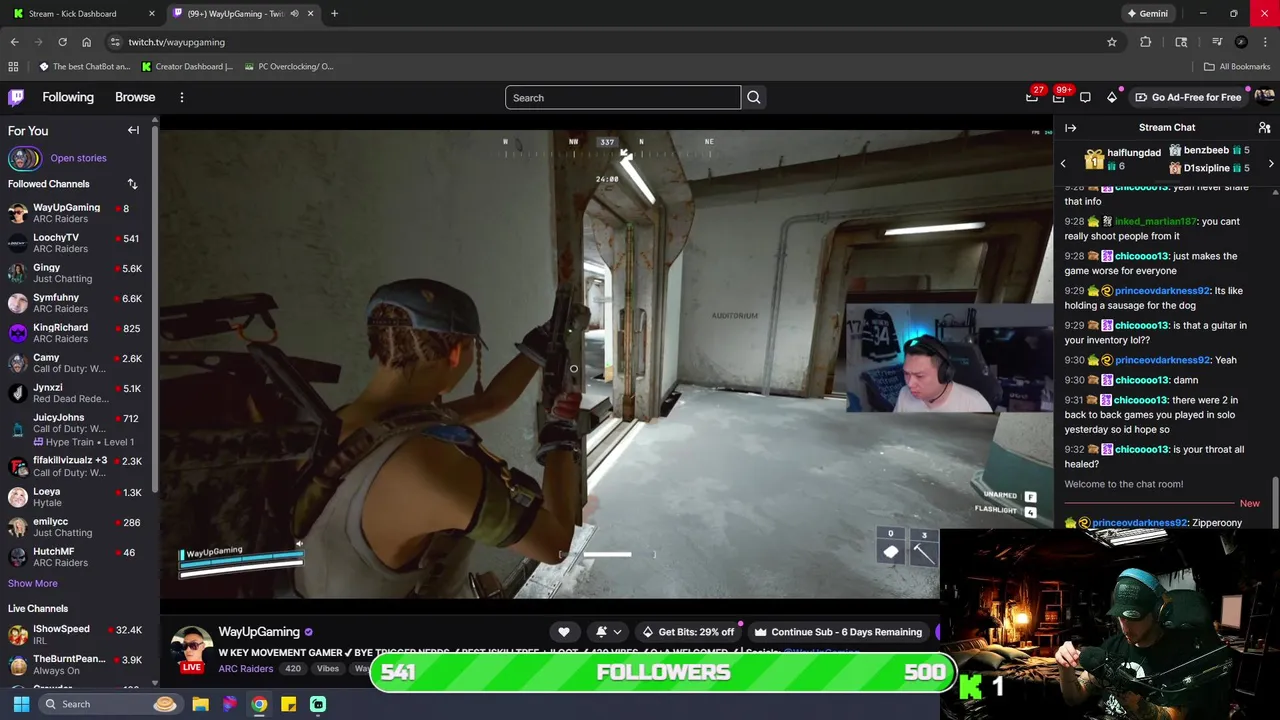Open TheBurntPeanut live channel
The image size is (1280, 720).
pyautogui.click(x=75, y=664)
